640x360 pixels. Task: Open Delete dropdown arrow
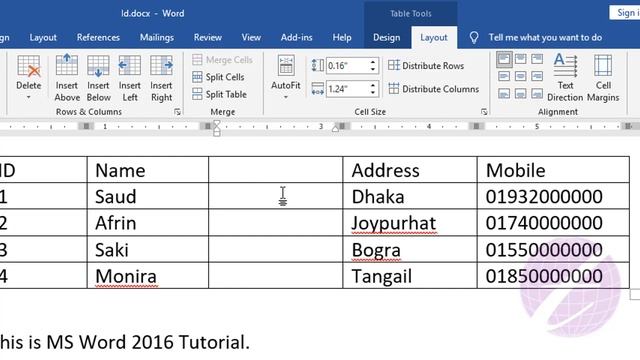[x=29, y=98]
